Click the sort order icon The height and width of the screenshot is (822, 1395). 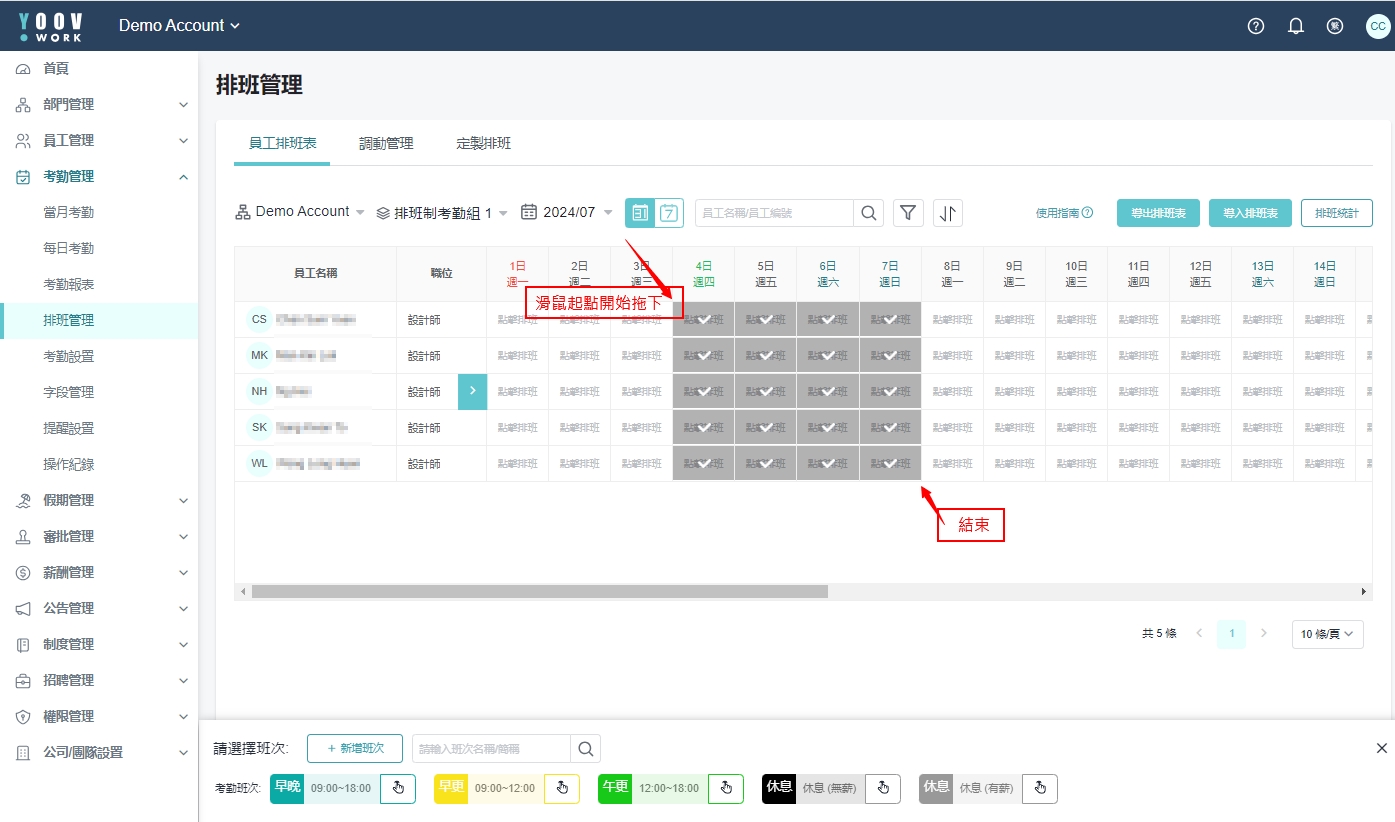point(948,213)
